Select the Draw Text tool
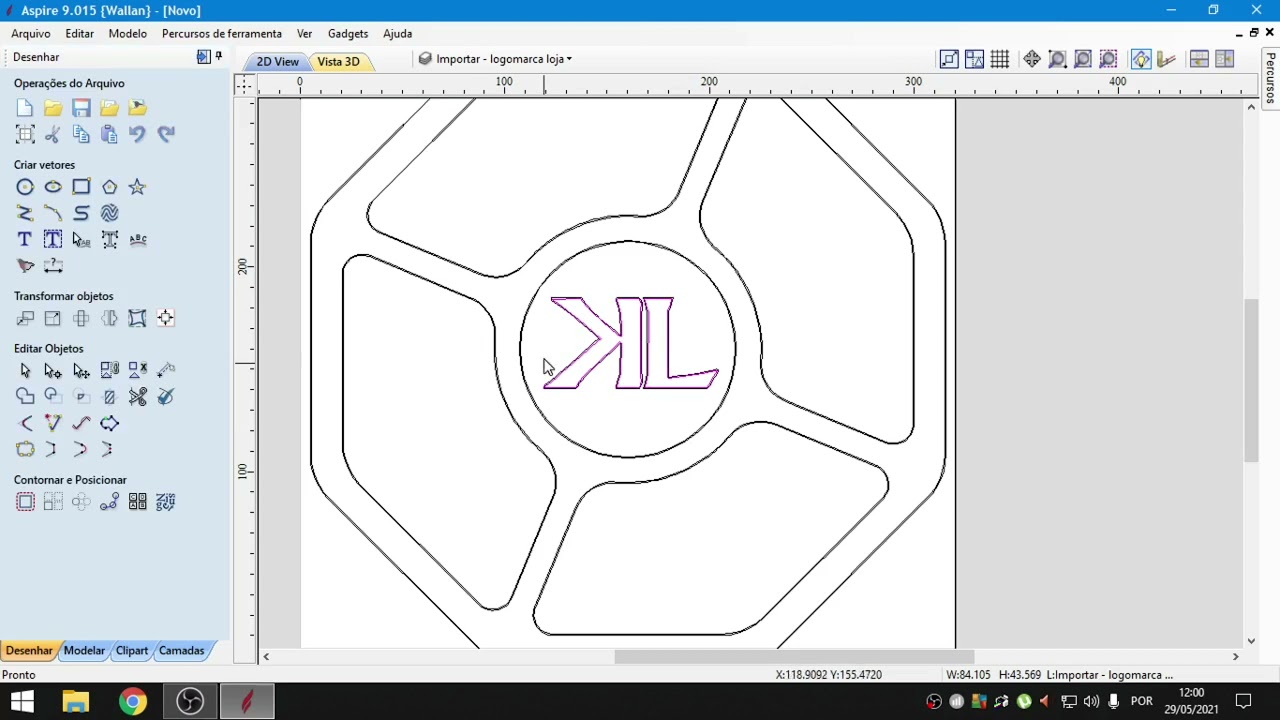Screen dimensions: 1280x720 coord(25,239)
